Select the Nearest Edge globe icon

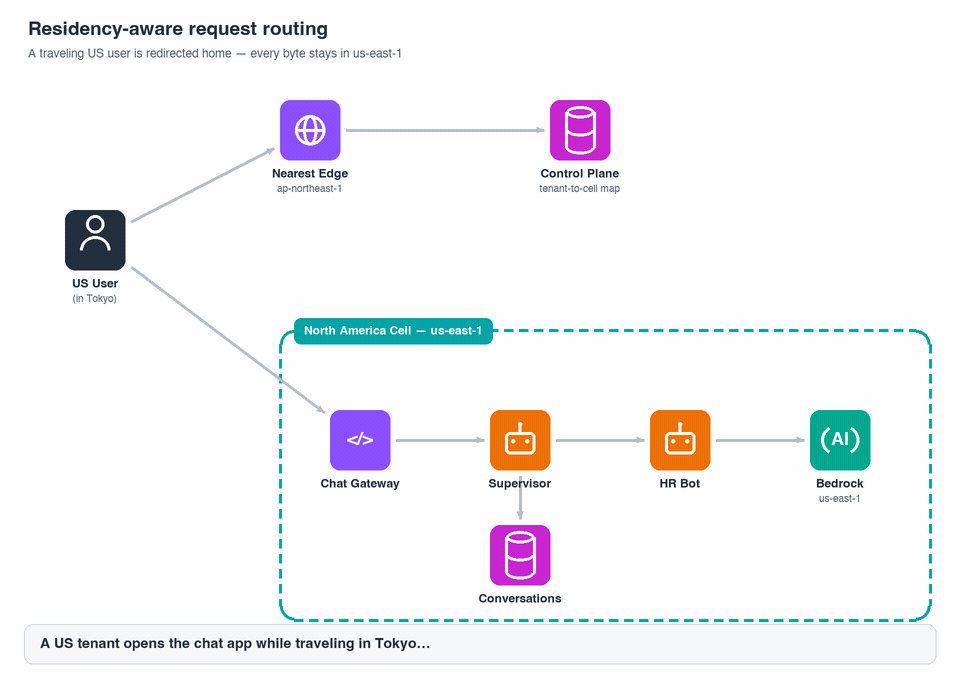tap(310, 130)
